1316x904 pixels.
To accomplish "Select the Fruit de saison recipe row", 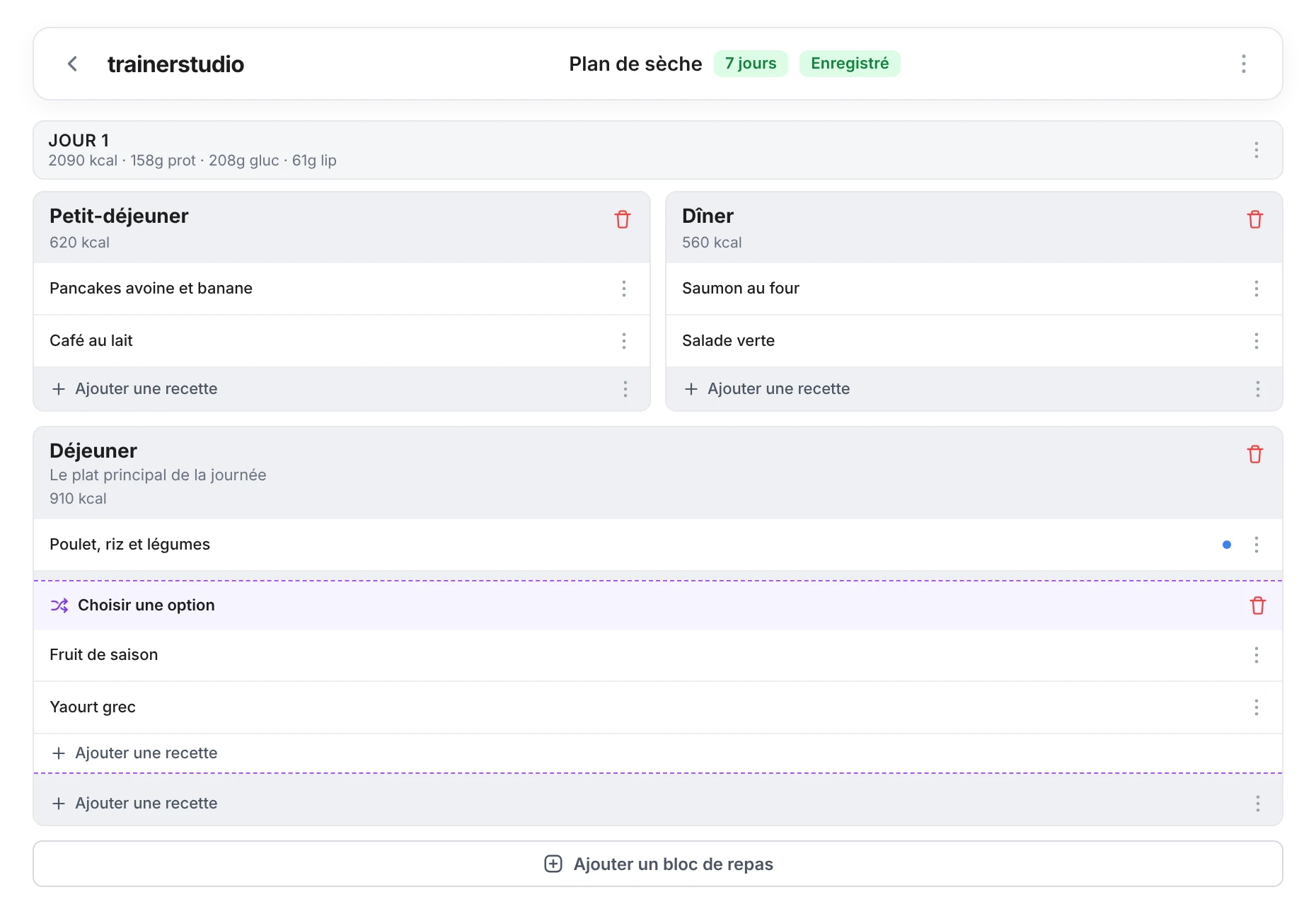I will [x=658, y=655].
